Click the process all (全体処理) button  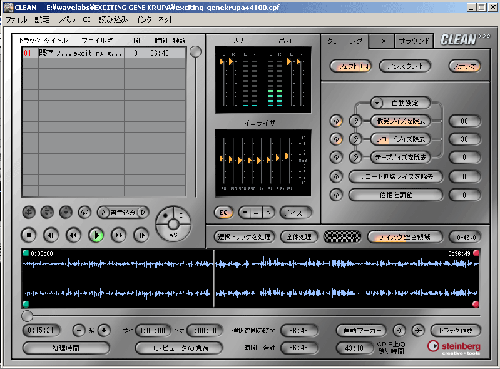[x=299, y=237]
